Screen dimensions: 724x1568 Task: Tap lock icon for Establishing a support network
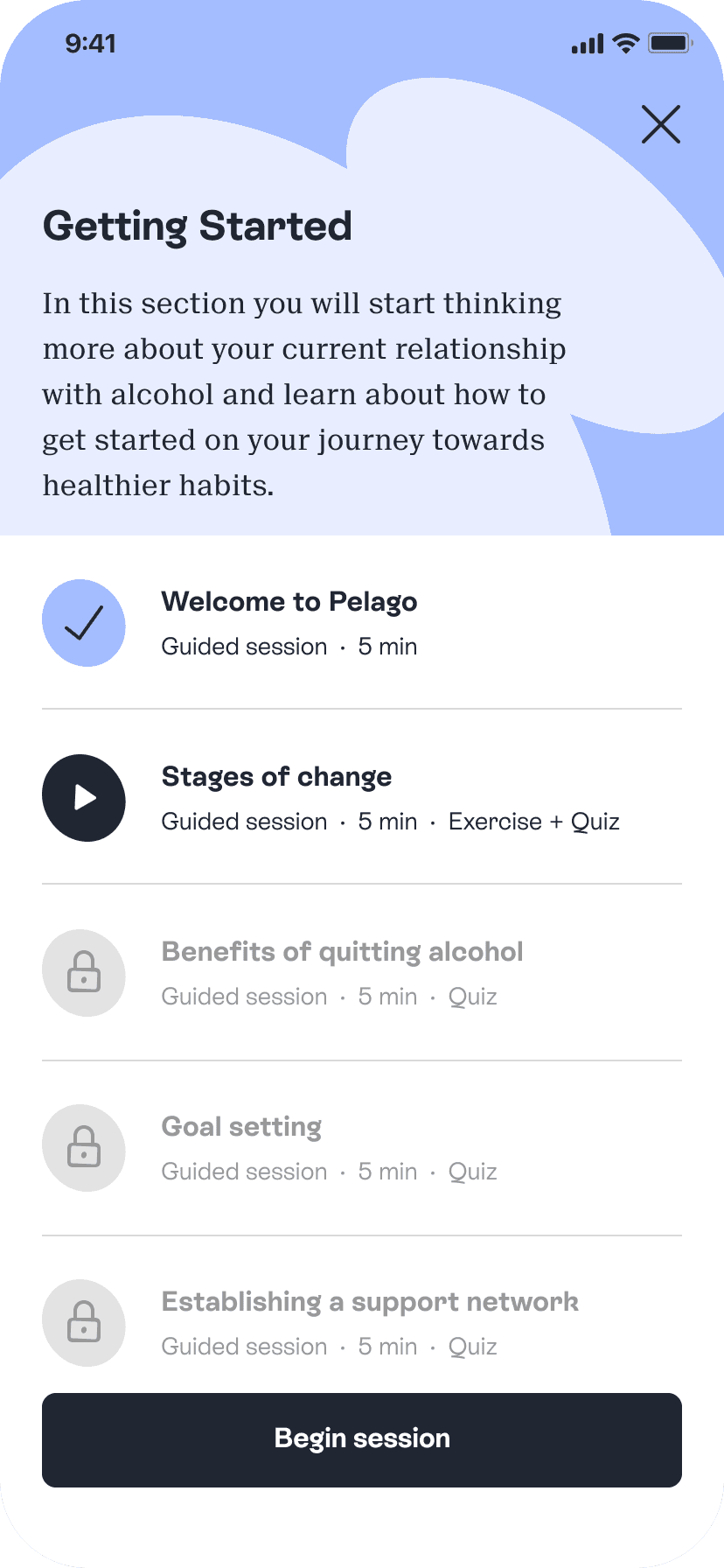pyautogui.click(x=84, y=1323)
